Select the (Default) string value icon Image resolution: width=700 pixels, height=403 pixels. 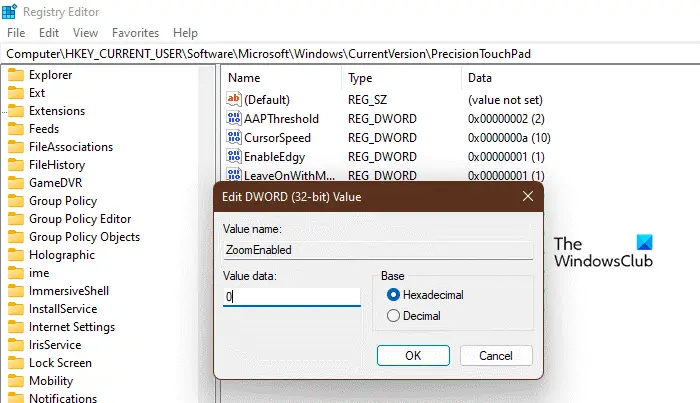point(233,99)
